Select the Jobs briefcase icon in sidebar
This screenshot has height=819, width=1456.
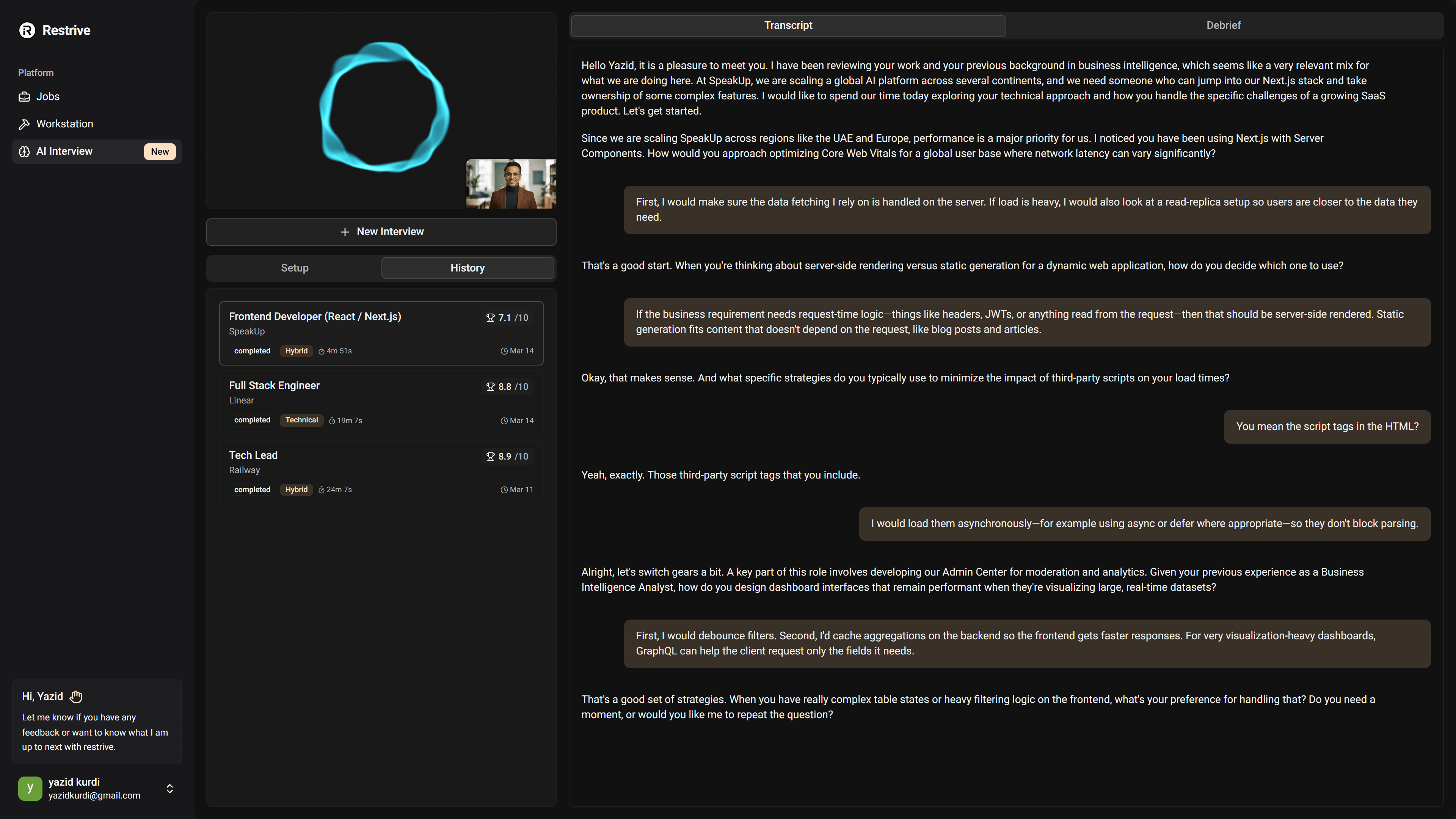tap(24, 96)
